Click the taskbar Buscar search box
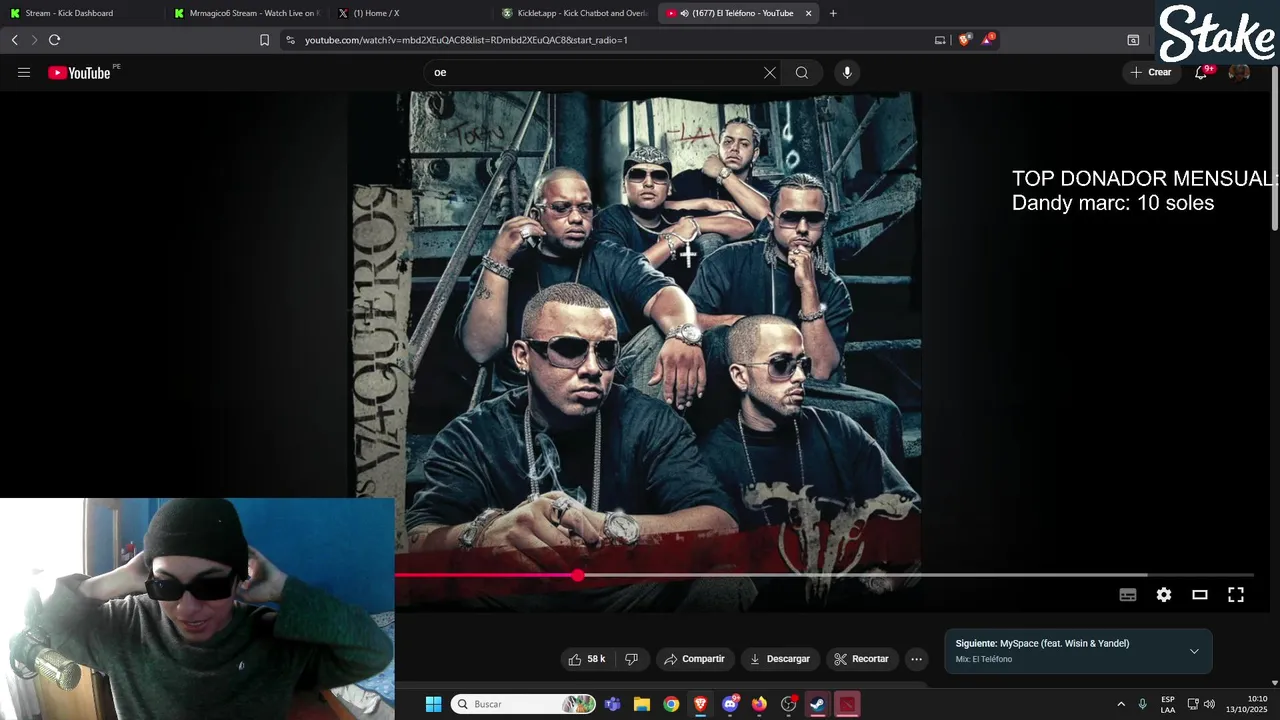Screen dimensions: 1280x720 point(522,704)
